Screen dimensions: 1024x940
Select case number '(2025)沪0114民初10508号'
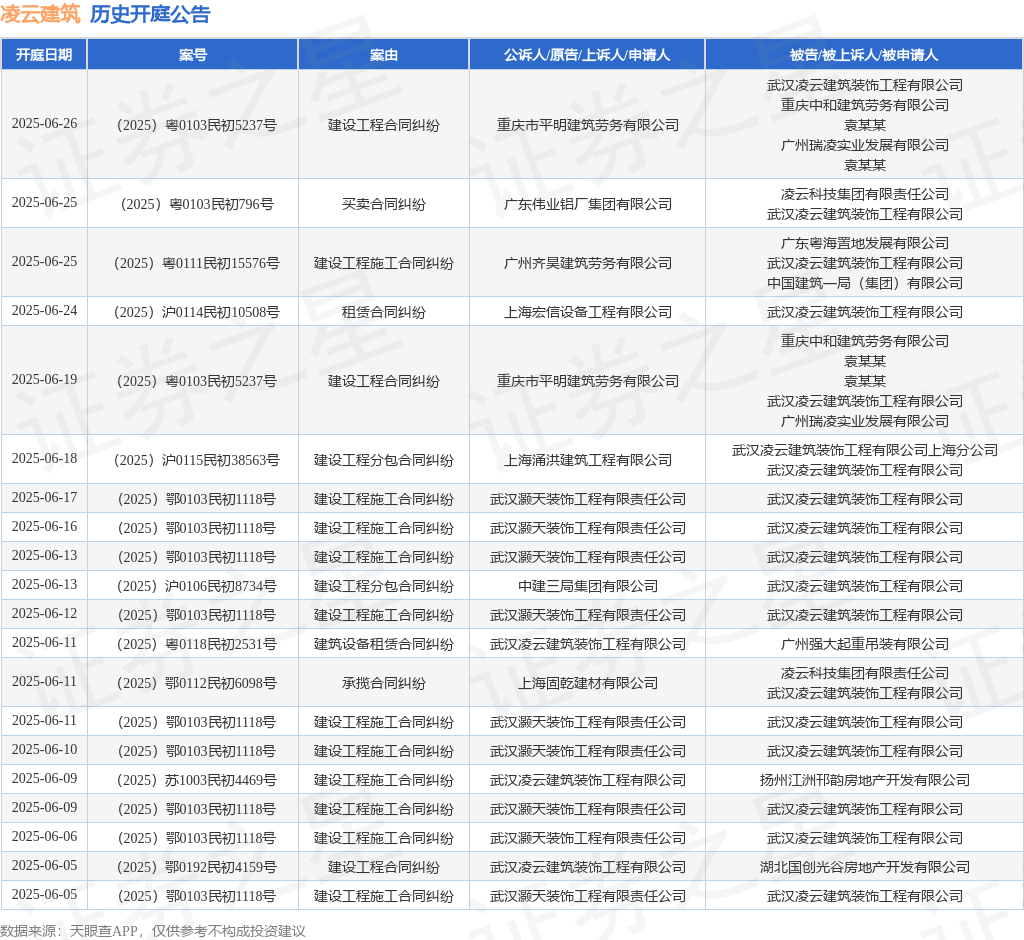pyautogui.click(x=197, y=312)
